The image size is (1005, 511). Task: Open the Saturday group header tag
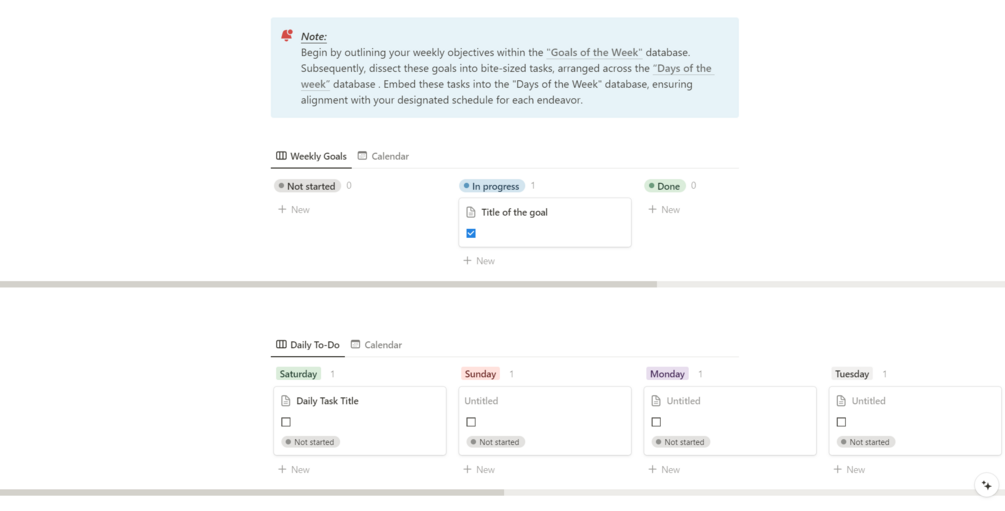298,374
